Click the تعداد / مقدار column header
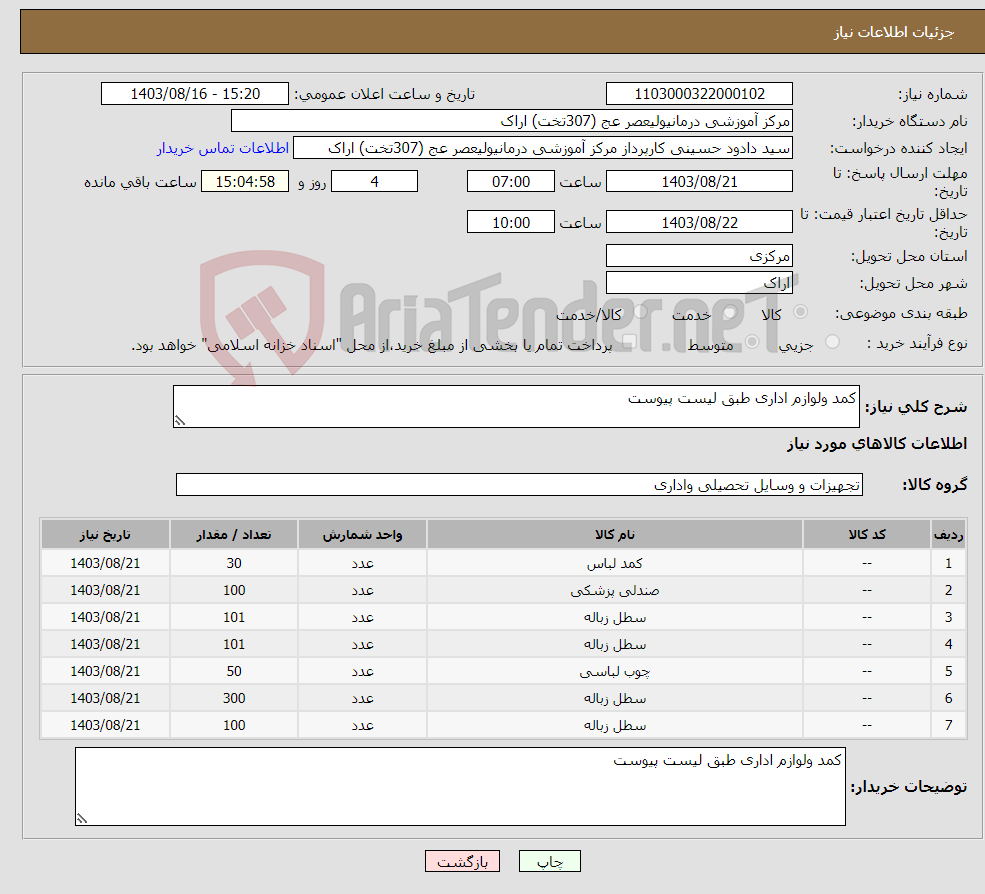Image resolution: width=985 pixels, height=894 pixels. pyautogui.click(x=234, y=535)
